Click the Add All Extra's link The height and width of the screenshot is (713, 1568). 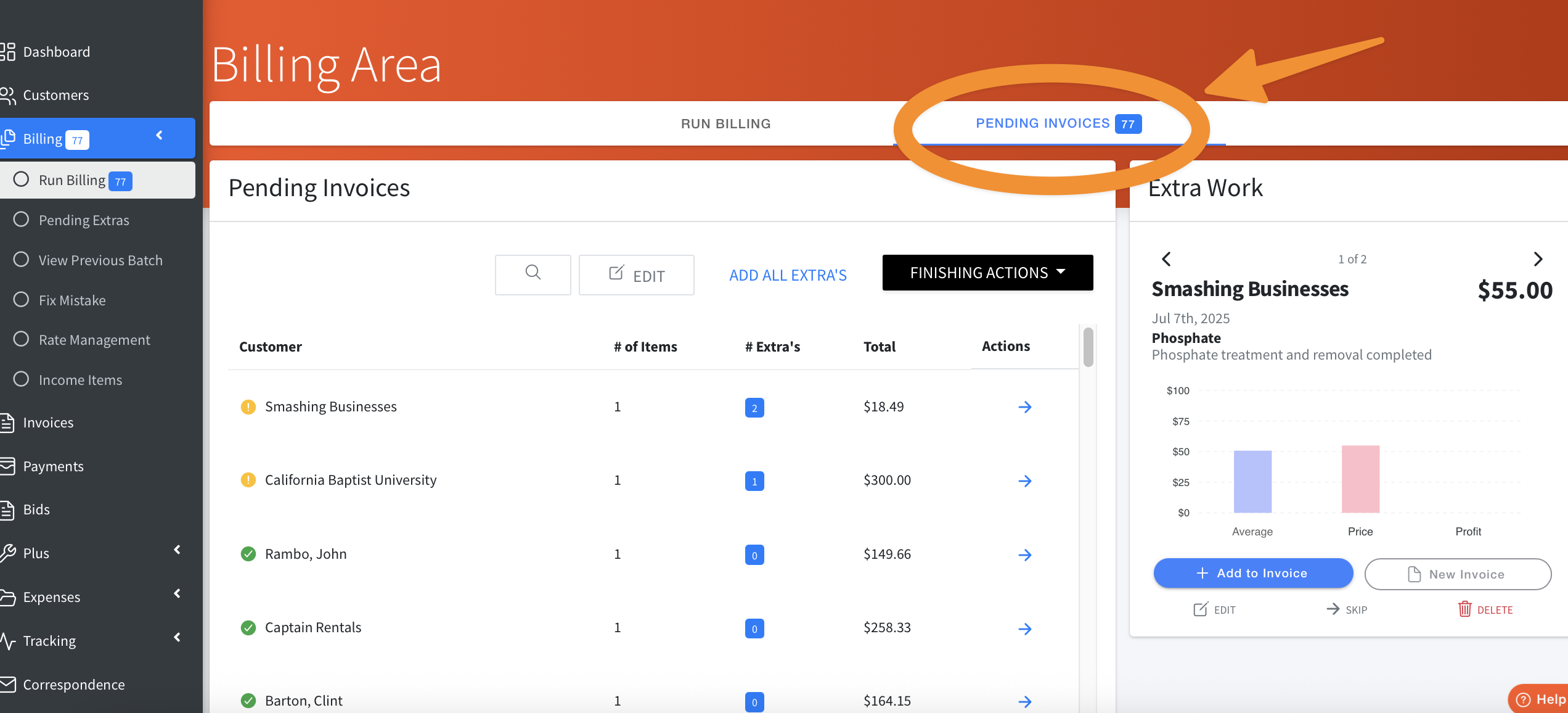click(x=788, y=275)
